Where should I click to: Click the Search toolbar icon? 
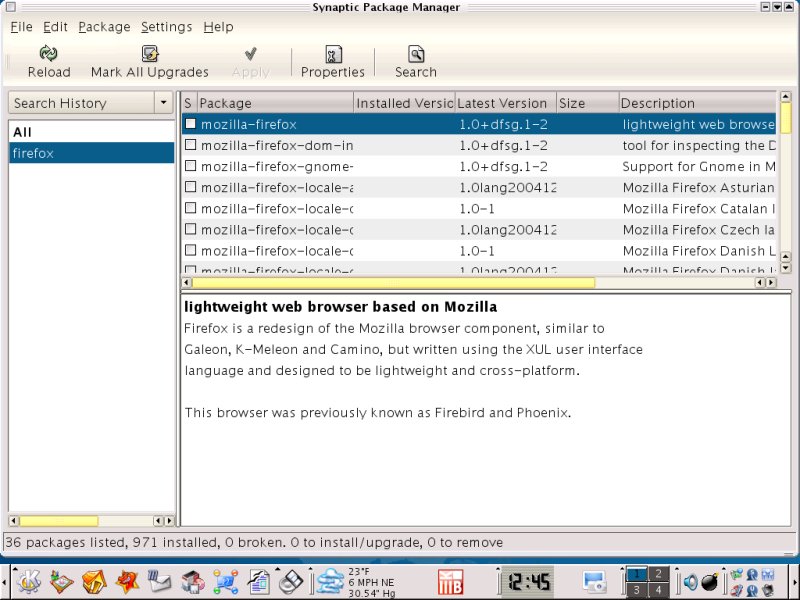(415, 54)
